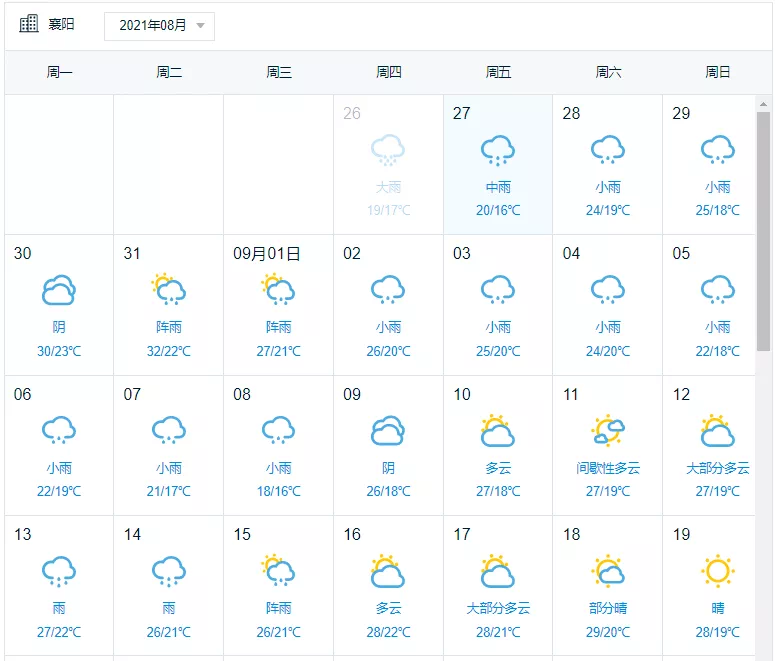Click the rain icon on day 13
Image resolution: width=775 pixels, height=661 pixels.
[59, 571]
